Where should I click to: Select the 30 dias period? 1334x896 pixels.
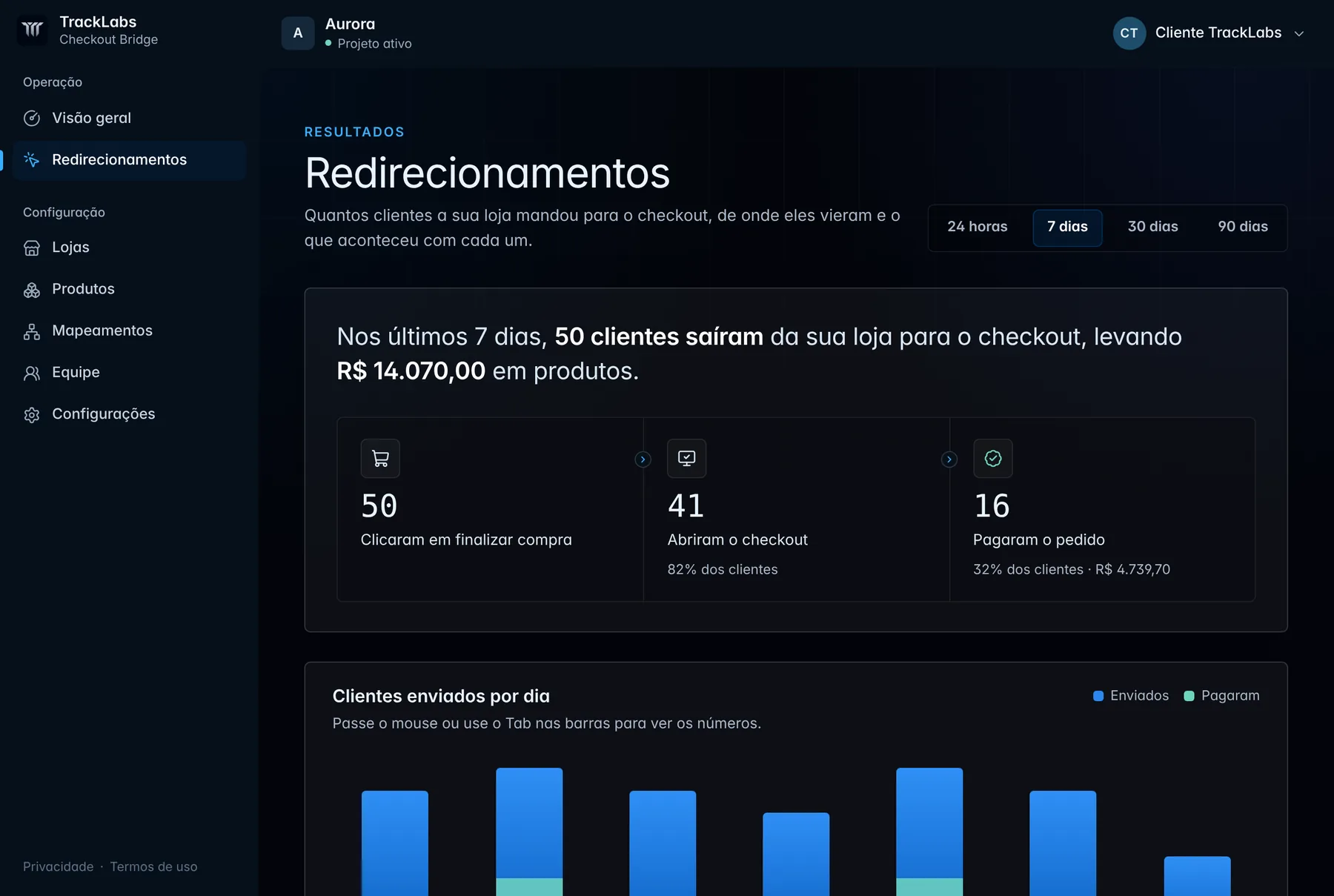click(x=1153, y=227)
